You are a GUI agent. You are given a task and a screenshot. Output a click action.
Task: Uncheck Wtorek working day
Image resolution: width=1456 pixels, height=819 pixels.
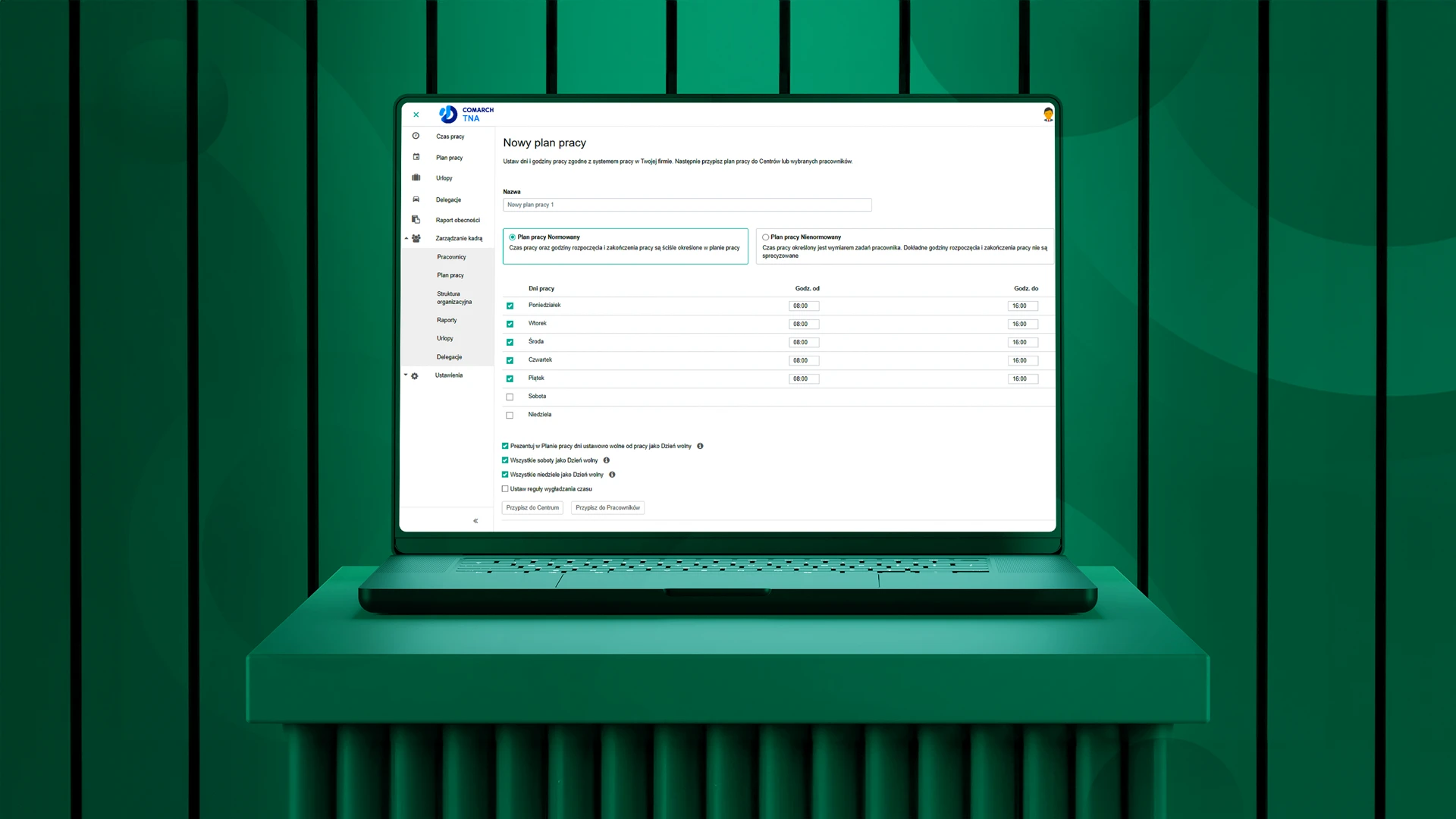(510, 324)
